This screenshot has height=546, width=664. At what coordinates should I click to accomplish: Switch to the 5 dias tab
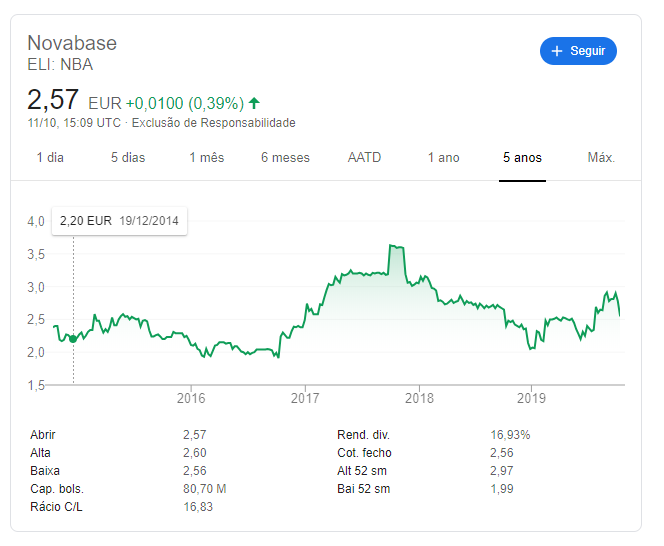click(x=128, y=158)
